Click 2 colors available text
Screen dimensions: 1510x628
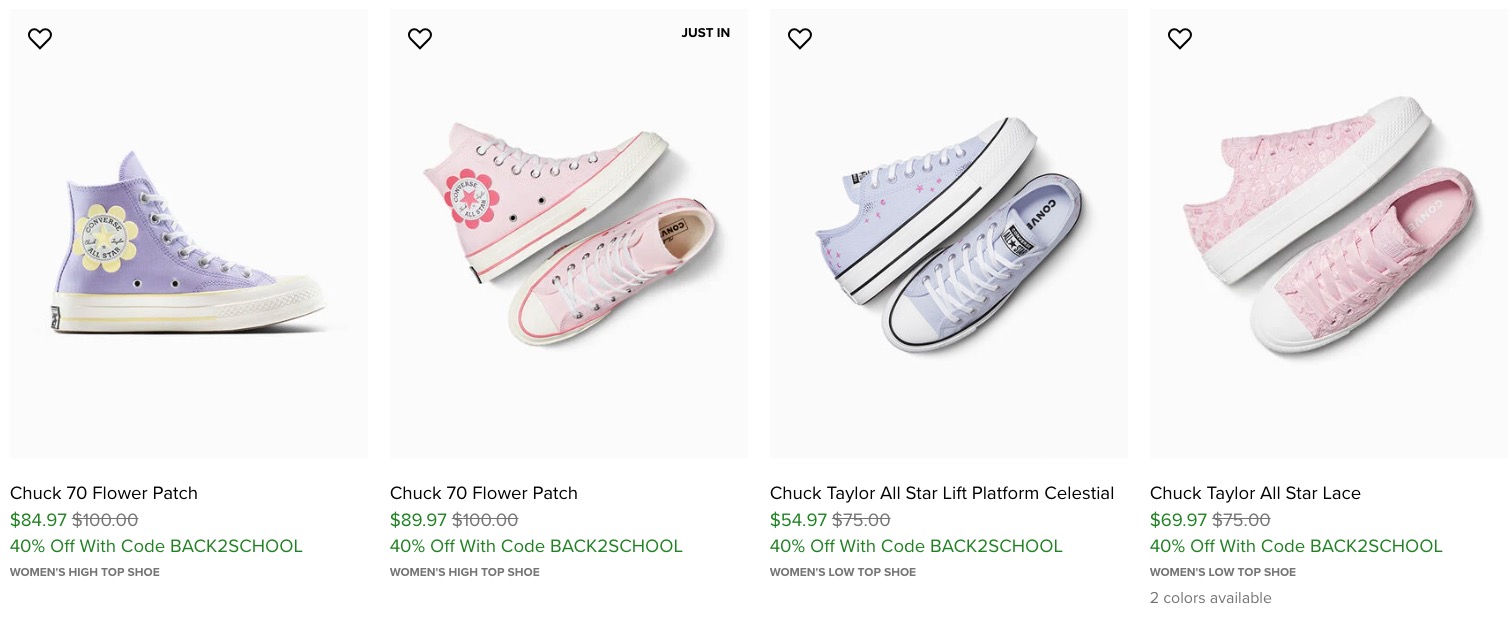point(1210,598)
